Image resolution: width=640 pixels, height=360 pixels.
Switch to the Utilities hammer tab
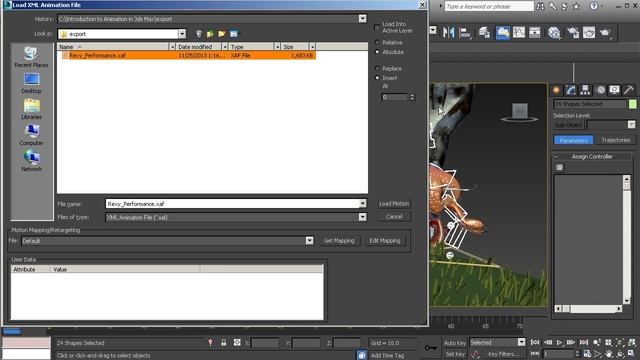tap(629, 90)
